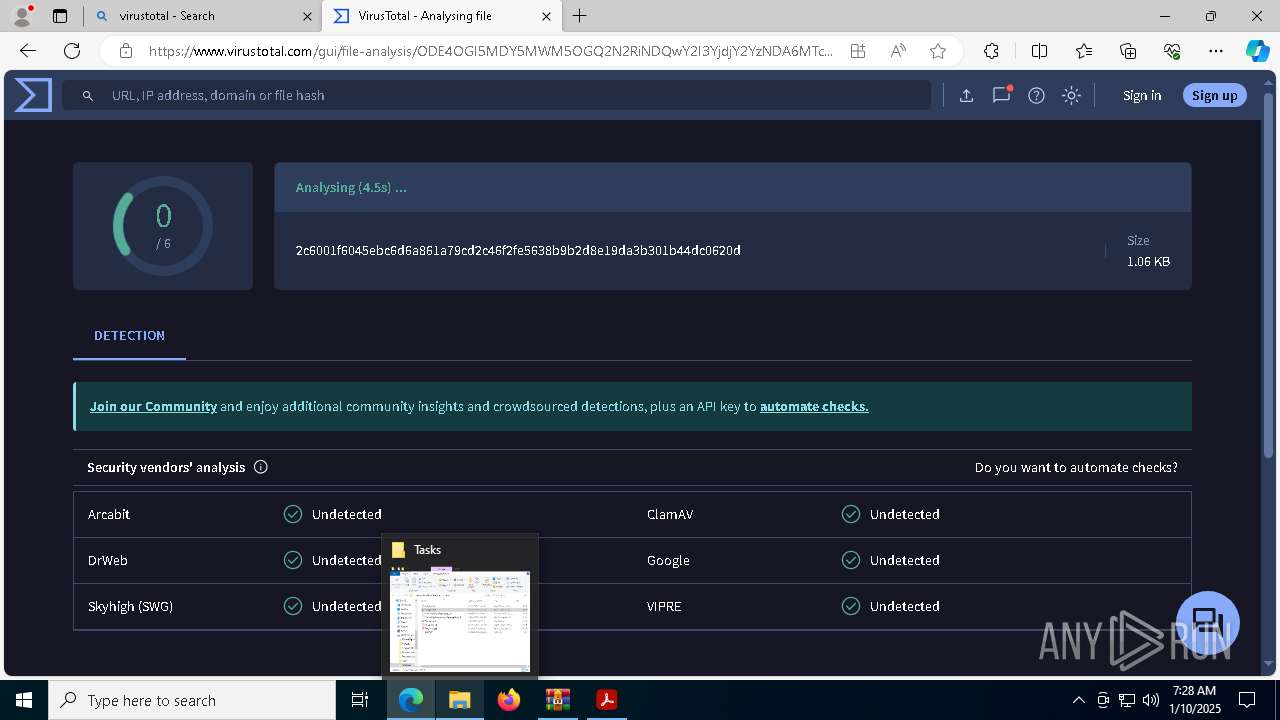Click the DrWeb vendor name
The width and height of the screenshot is (1280, 720).
click(x=108, y=560)
